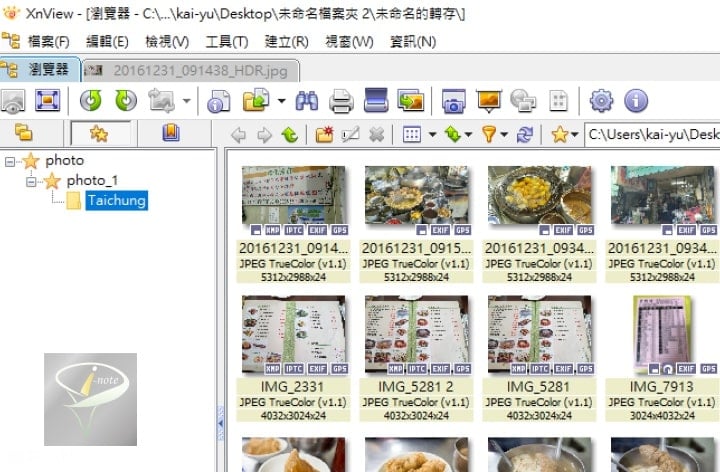Screen dimensions: 720x472
Task: Open the 檔案(F) menu
Action: pos(48,42)
